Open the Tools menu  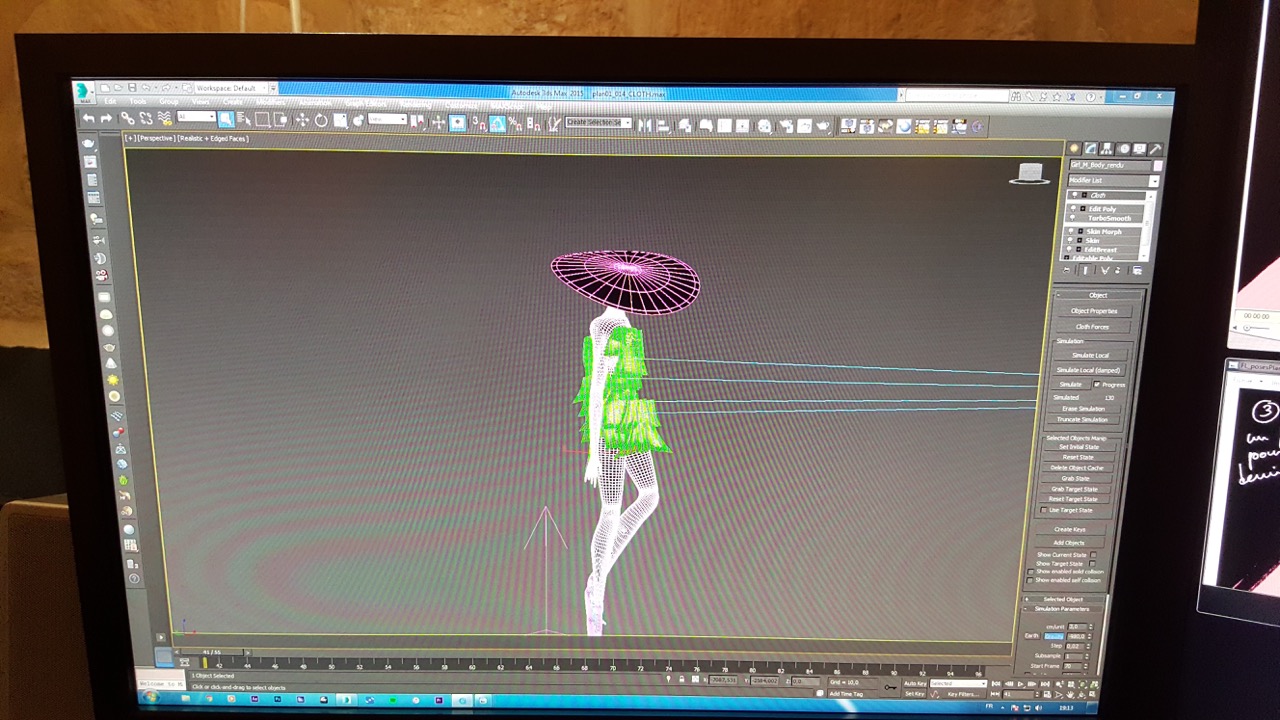(x=138, y=101)
